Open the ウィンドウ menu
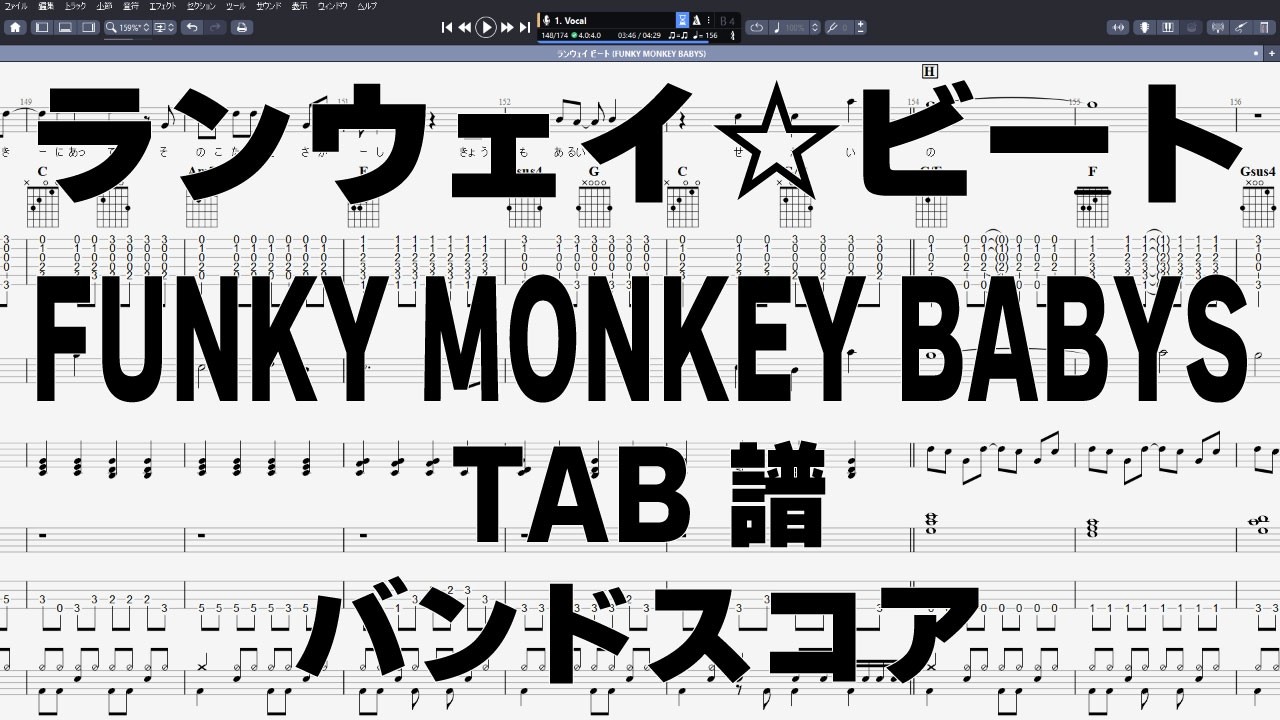The image size is (1280, 720). [x=333, y=6]
